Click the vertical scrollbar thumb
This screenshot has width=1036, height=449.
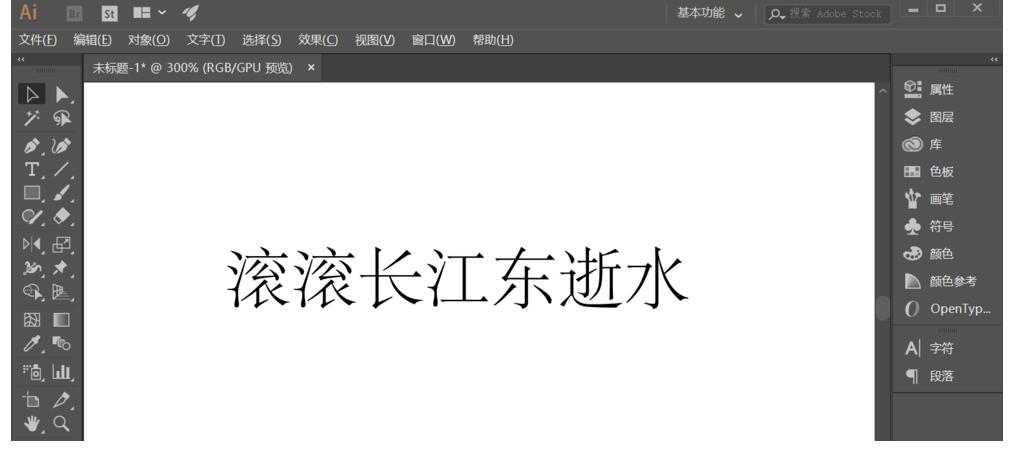pyautogui.click(x=883, y=308)
